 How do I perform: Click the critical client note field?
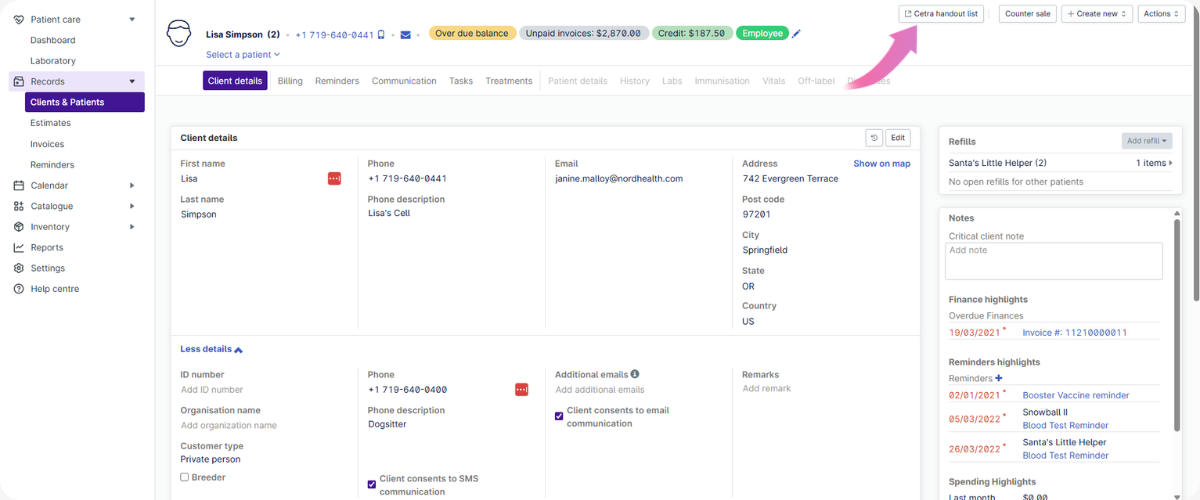(1054, 261)
